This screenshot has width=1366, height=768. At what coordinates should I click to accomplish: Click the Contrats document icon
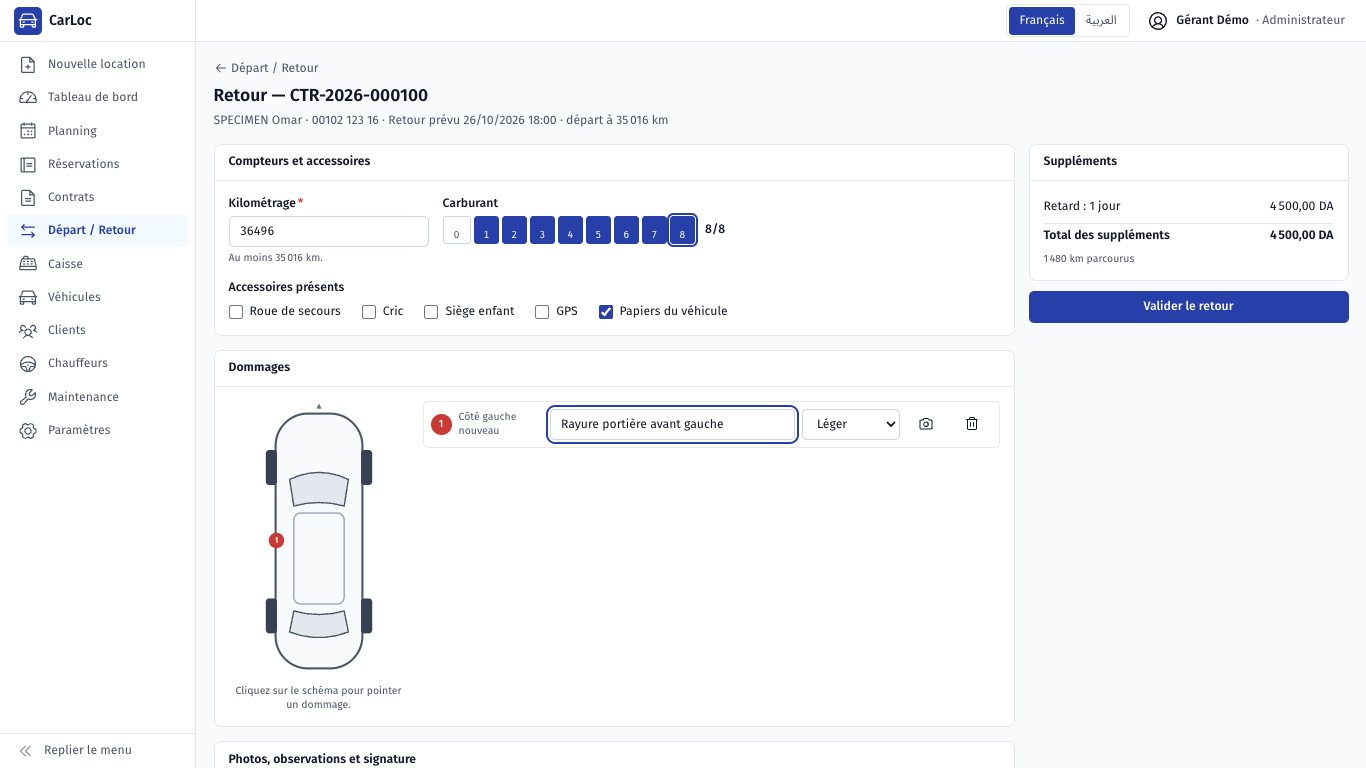click(x=28, y=197)
